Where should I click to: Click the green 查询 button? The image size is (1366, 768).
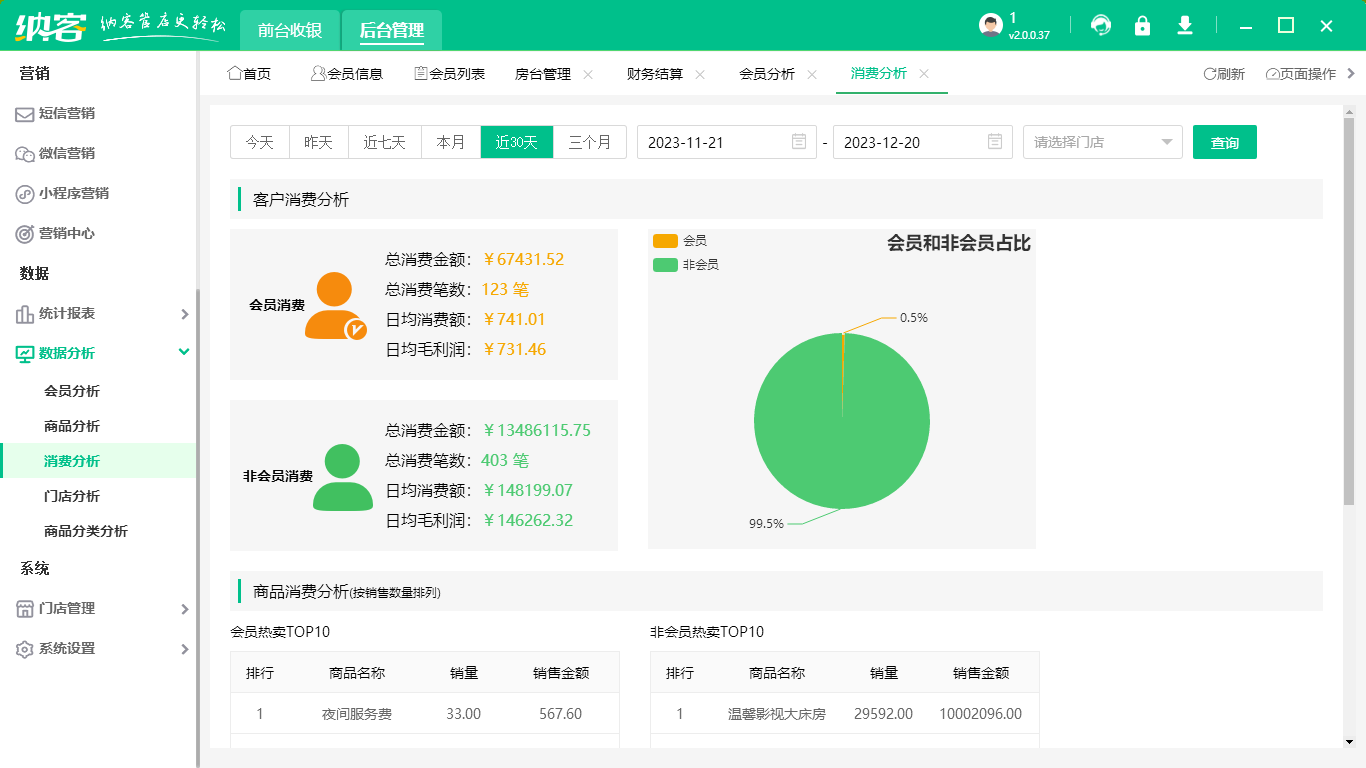pyautogui.click(x=1225, y=142)
